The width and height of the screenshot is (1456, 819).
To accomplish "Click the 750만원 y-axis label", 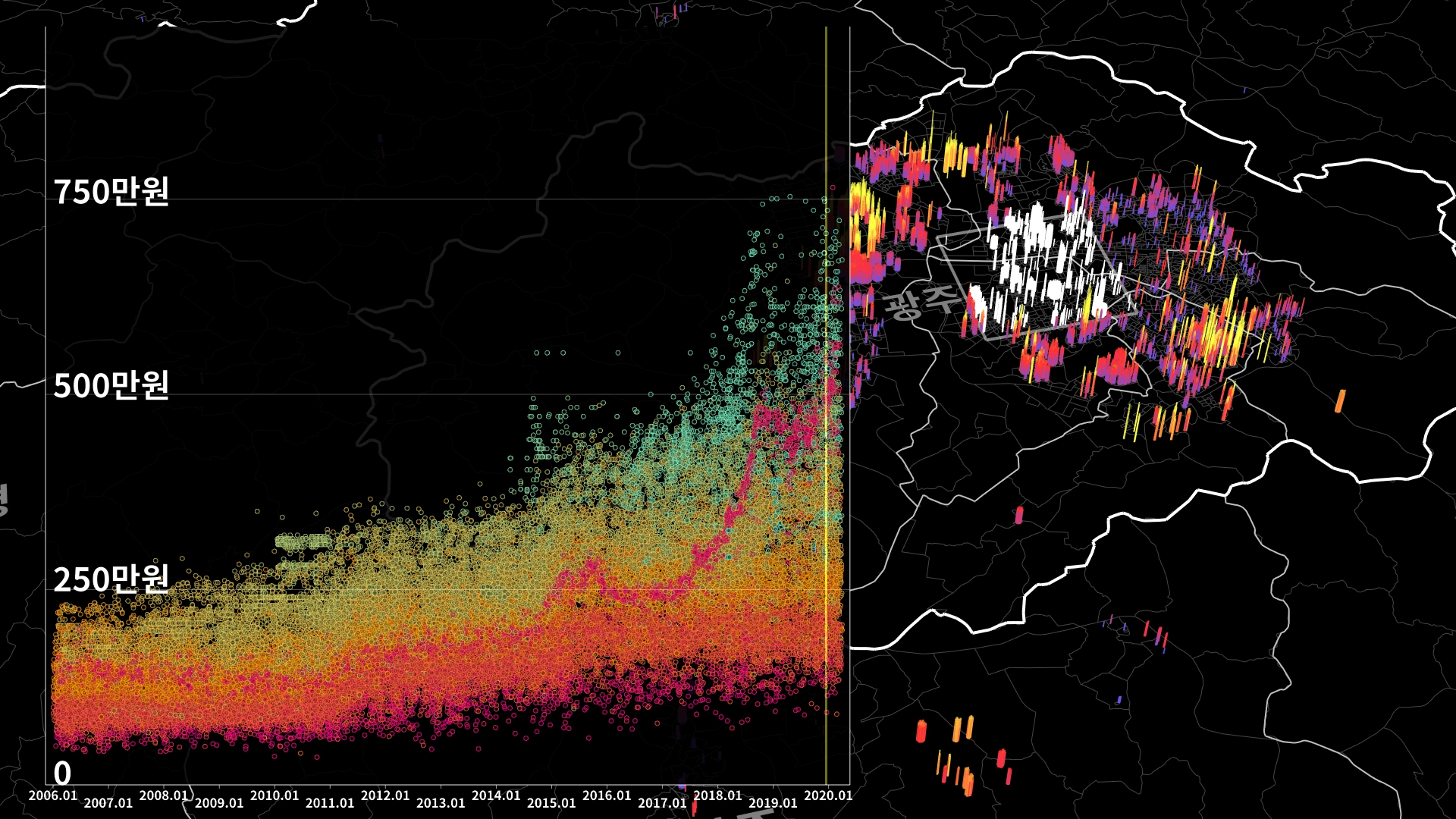I will [111, 192].
